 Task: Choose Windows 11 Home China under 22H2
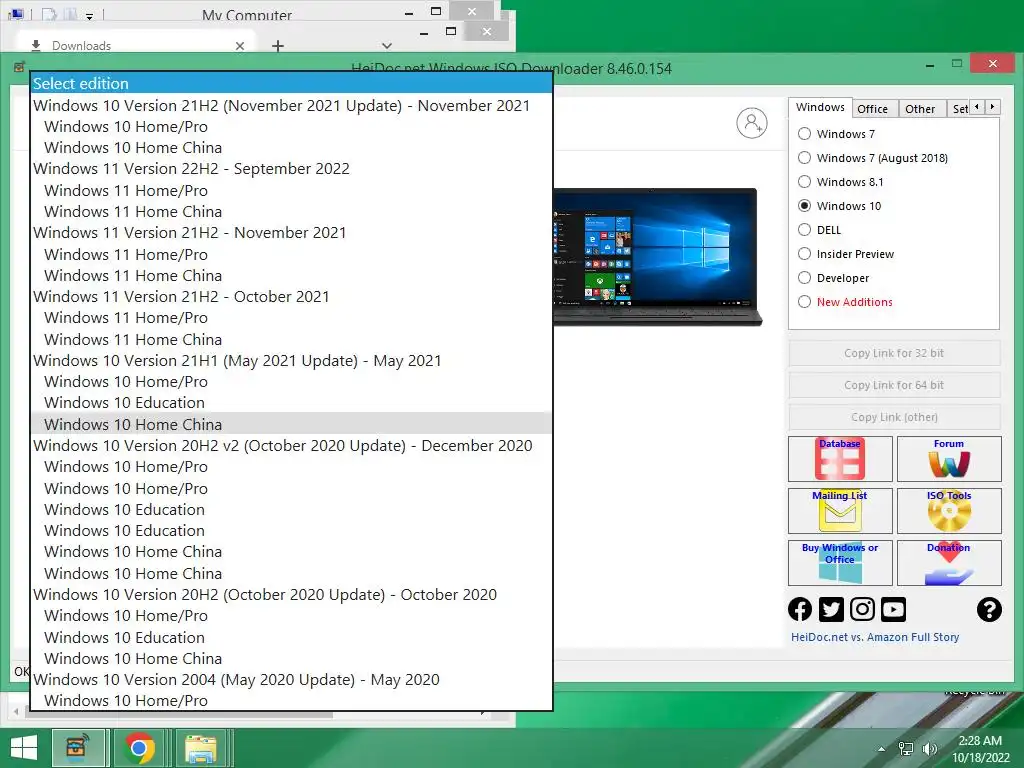point(291,212)
